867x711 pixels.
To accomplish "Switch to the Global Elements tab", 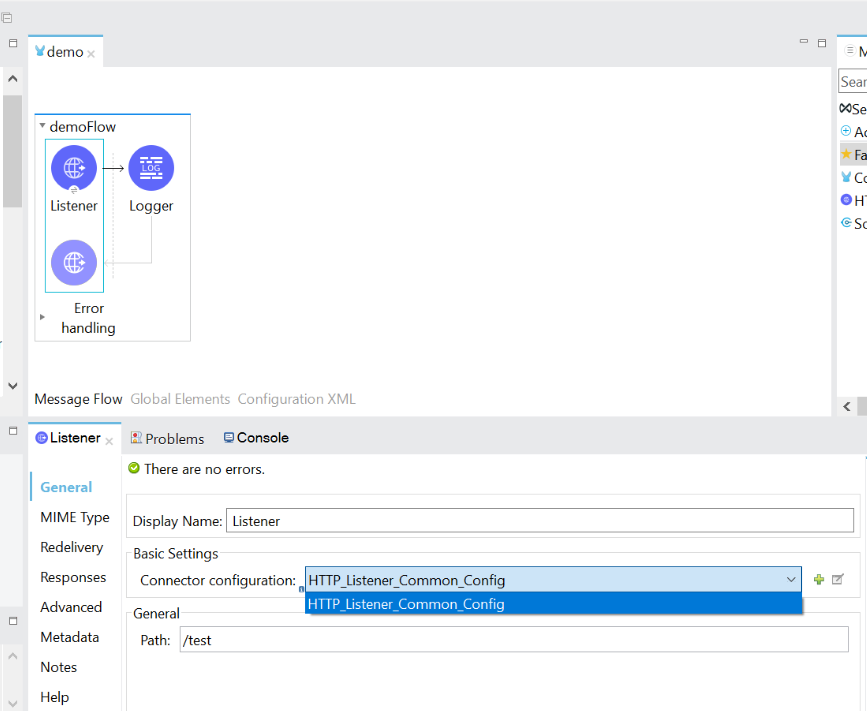I will (180, 399).
